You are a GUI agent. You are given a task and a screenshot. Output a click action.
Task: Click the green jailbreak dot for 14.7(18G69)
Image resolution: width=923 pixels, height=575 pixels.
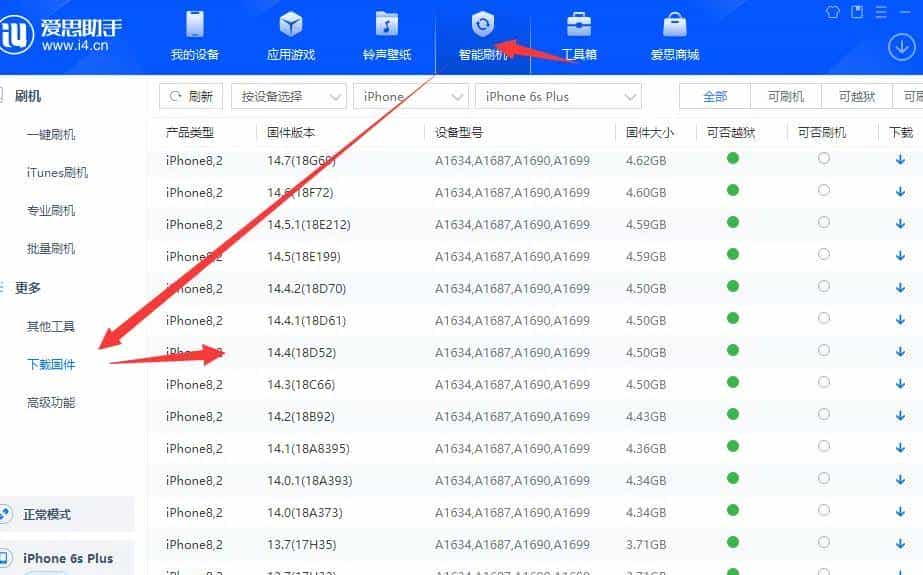point(733,158)
